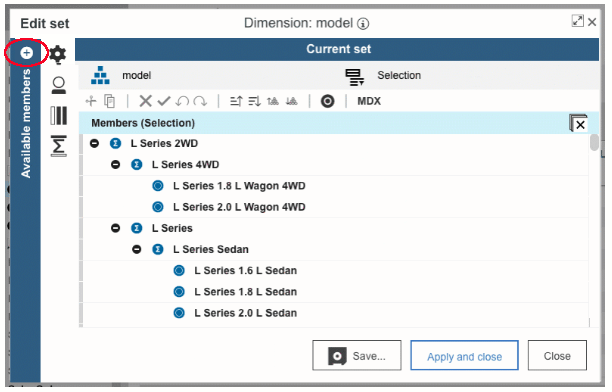Click the members list scrollbar thumb

point(594,143)
